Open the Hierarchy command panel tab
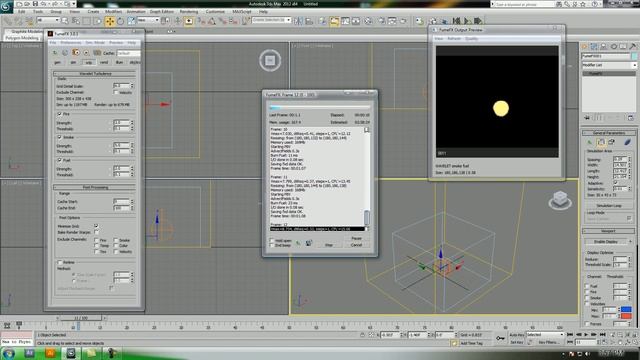The height and width of the screenshot is (360, 640). click(x=604, y=47)
